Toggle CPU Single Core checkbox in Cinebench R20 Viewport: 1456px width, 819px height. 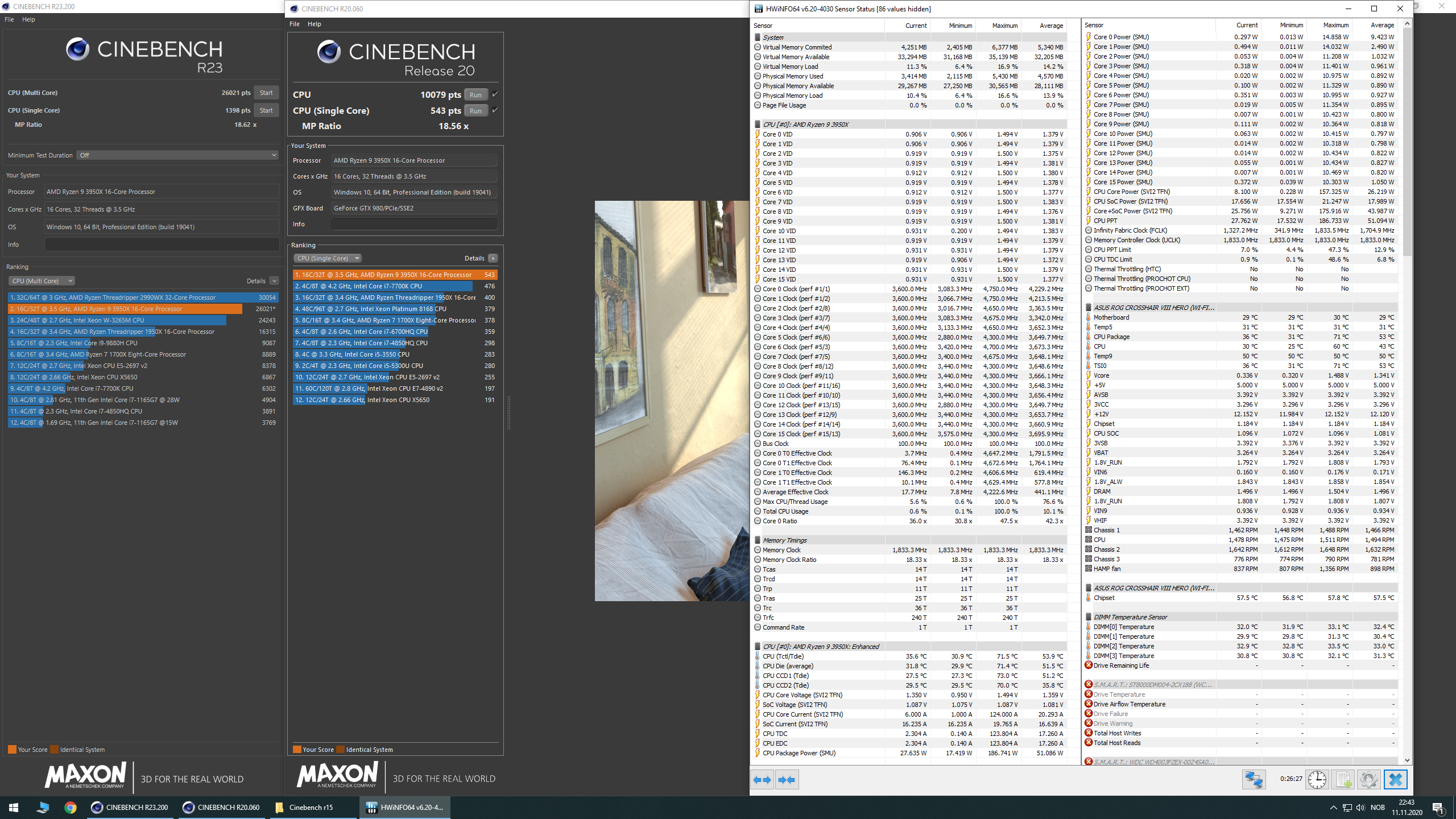click(x=495, y=110)
